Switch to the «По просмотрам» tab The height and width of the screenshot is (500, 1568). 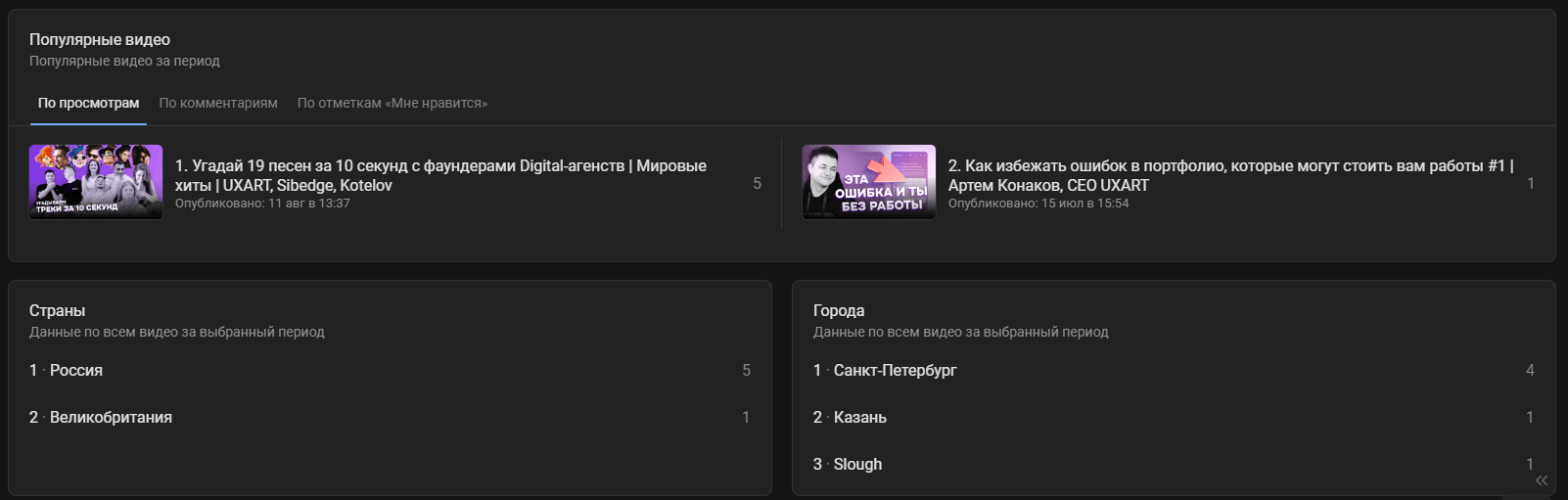click(88, 103)
